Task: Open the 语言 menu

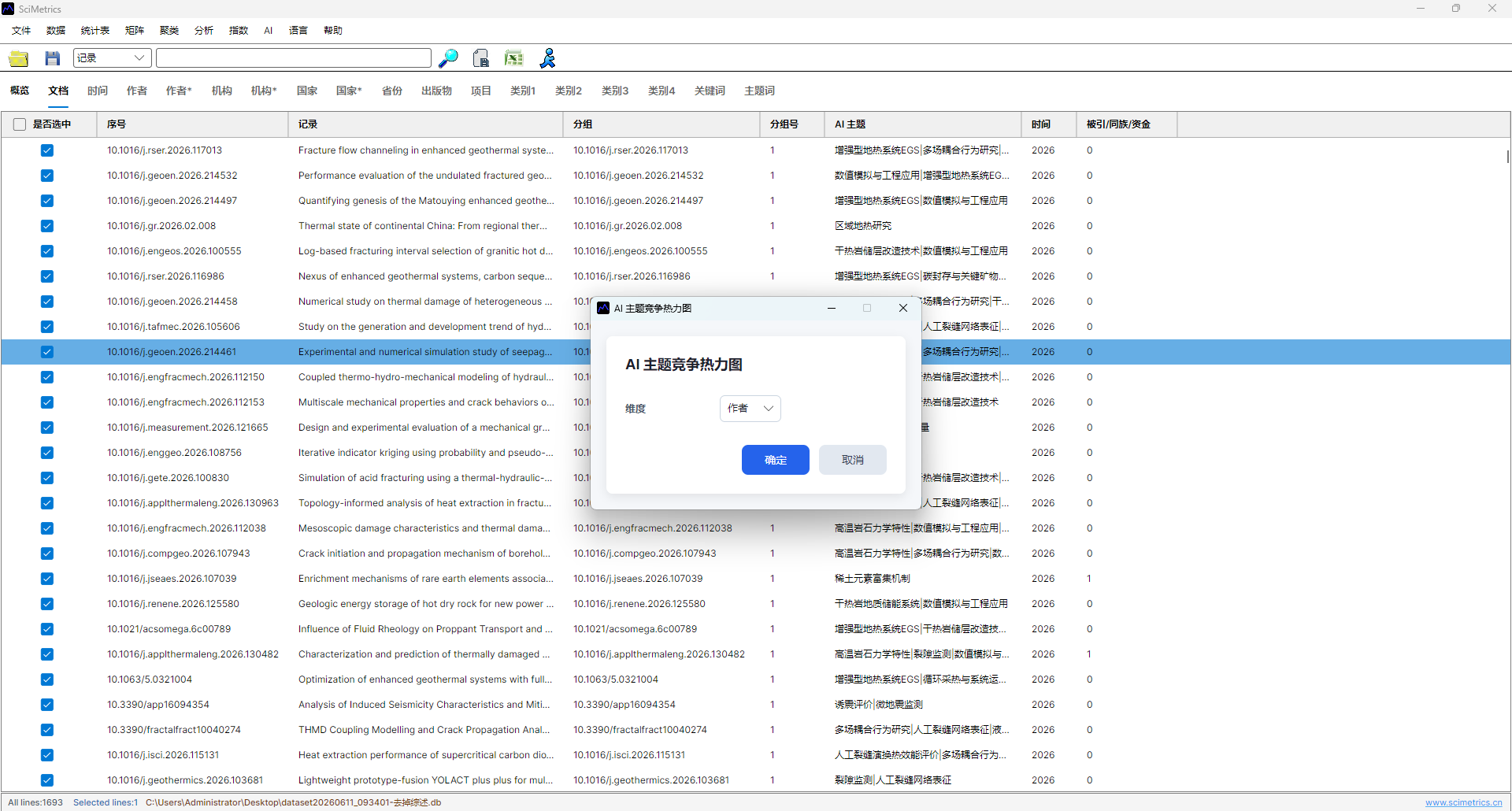Action: pyautogui.click(x=298, y=31)
